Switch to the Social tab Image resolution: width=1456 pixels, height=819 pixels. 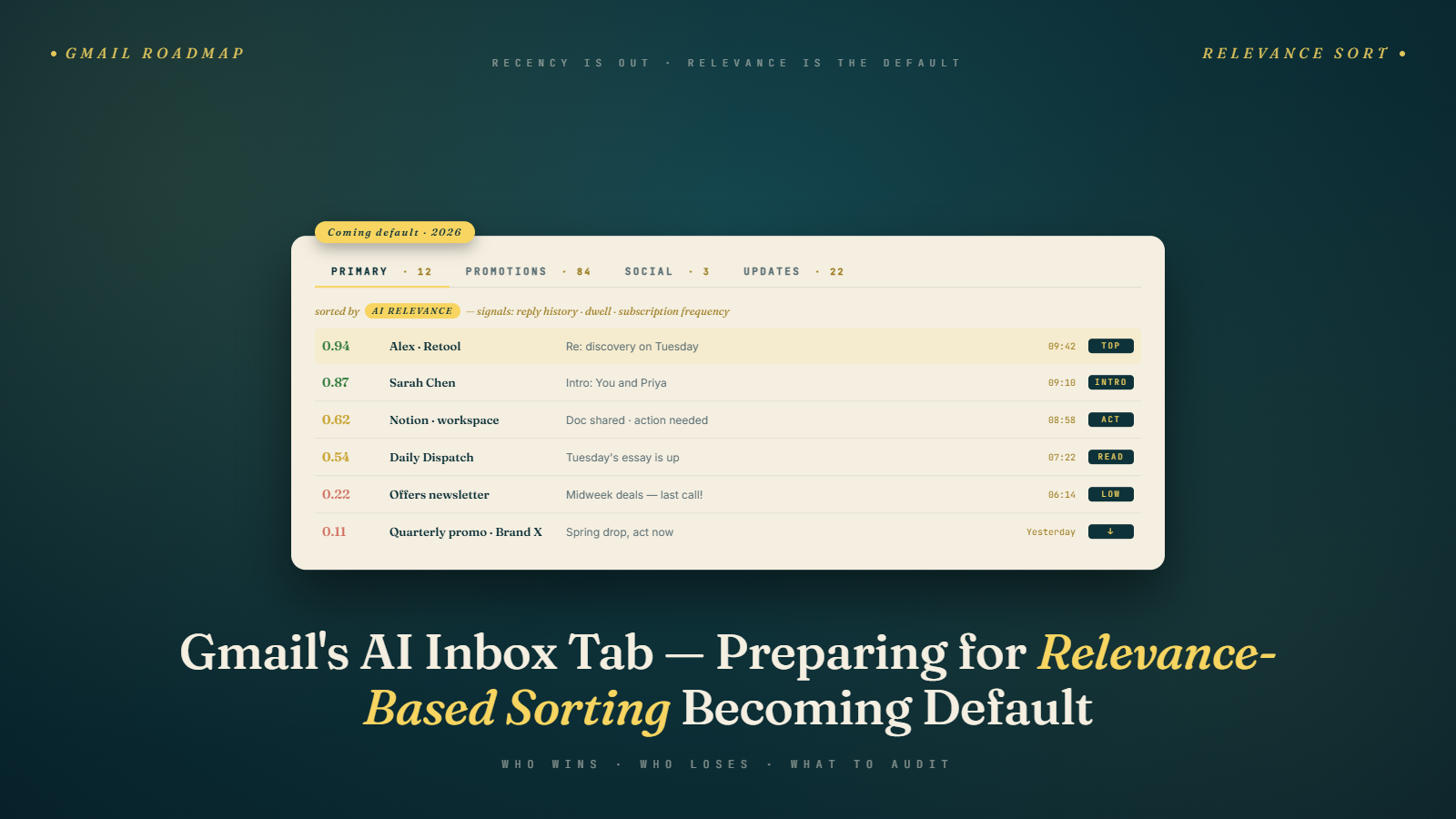667,271
